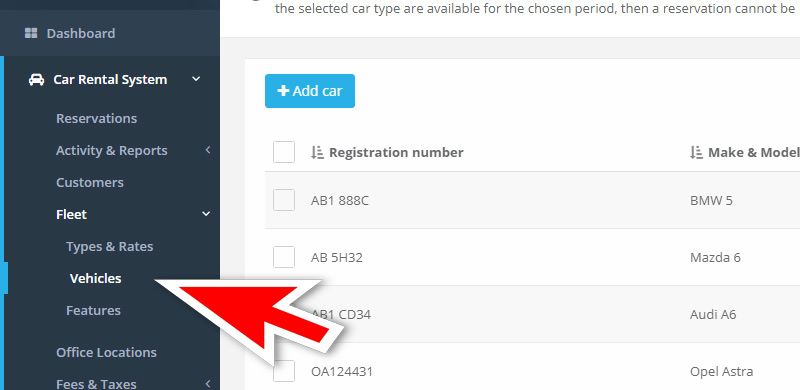Image resolution: width=800 pixels, height=390 pixels.
Task: Go to the Customers section
Action: (x=90, y=182)
